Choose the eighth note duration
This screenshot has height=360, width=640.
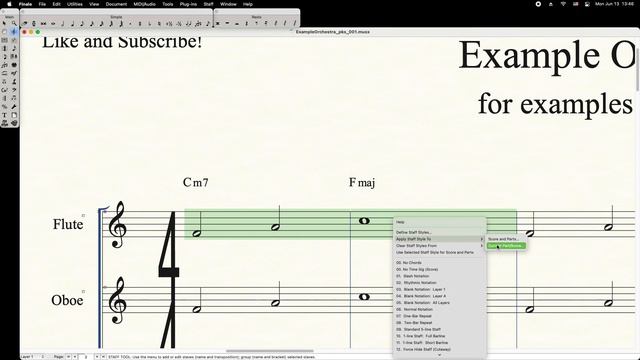click(x=82, y=24)
